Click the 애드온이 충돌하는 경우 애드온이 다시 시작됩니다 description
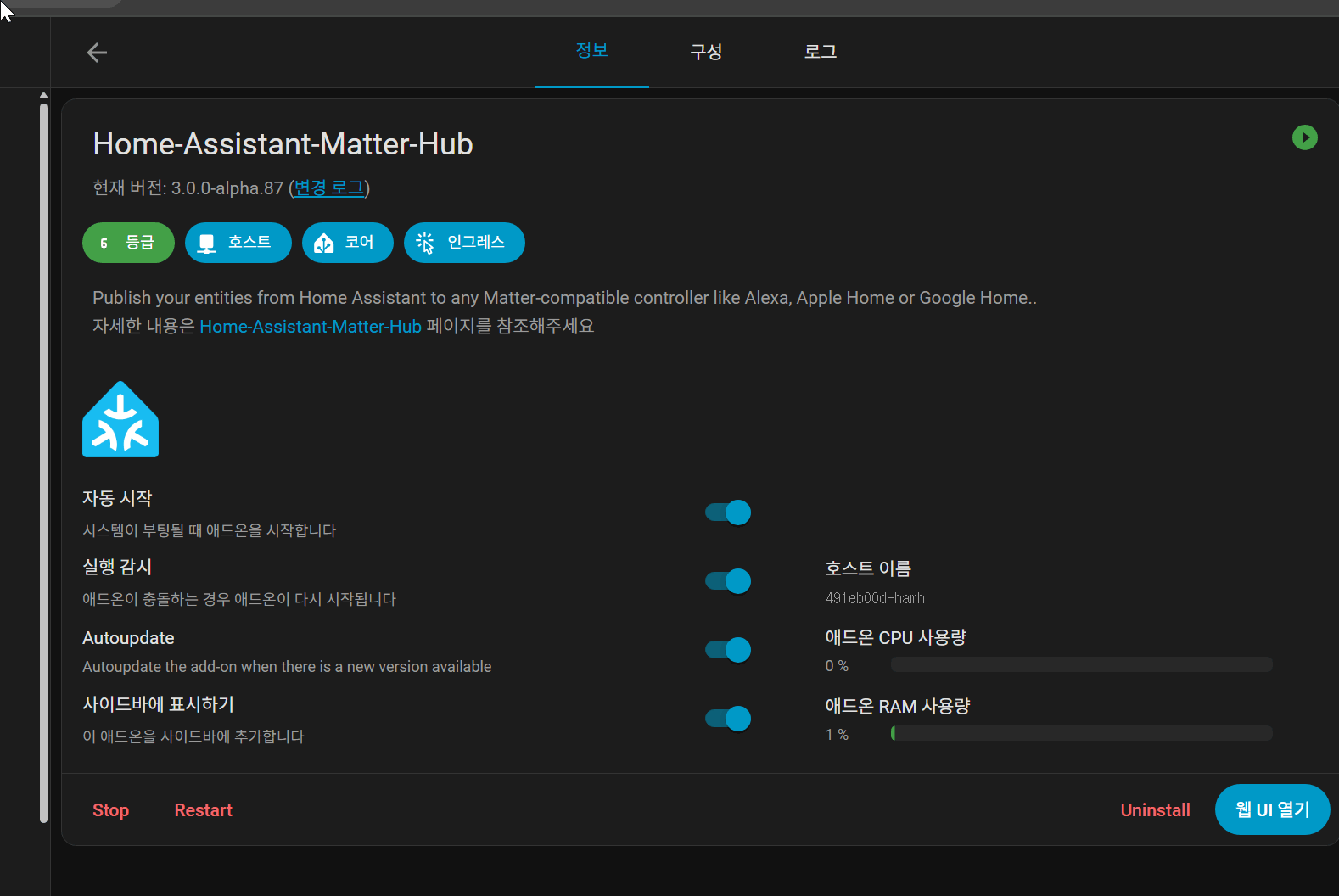The width and height of the screenshot is (1339, 896). click(239, 599)
